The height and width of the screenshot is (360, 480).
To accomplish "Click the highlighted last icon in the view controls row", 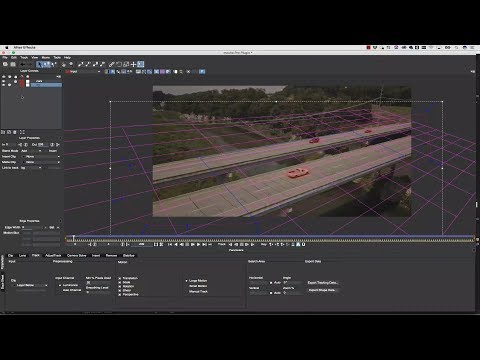I will [202, 71].
